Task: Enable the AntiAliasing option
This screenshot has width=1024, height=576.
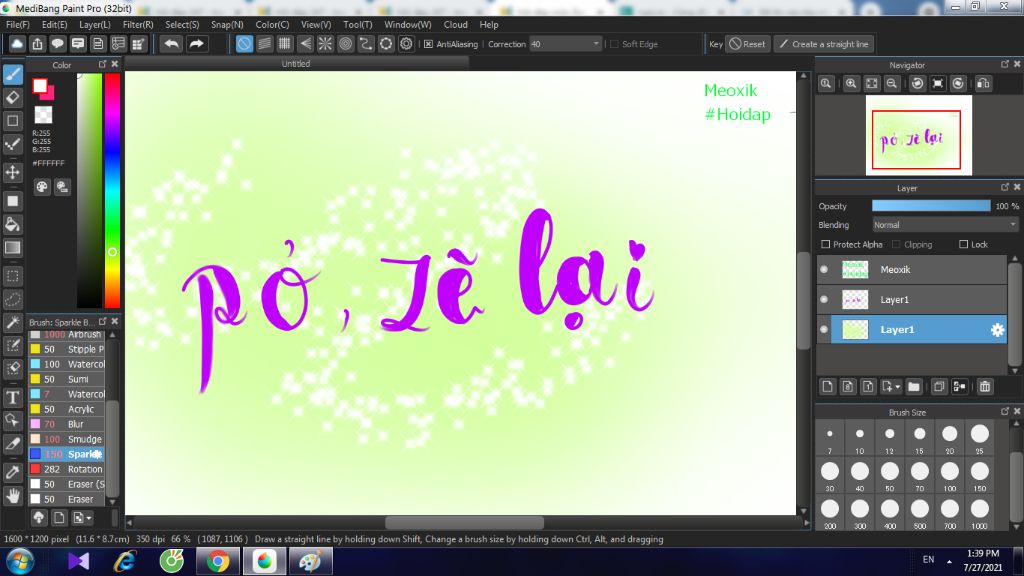Action: (426, 44)
